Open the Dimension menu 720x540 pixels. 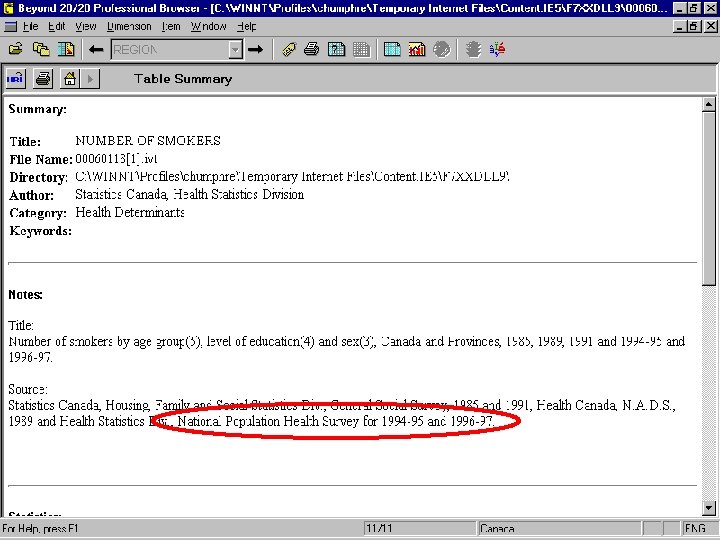[x=129, y=27]
